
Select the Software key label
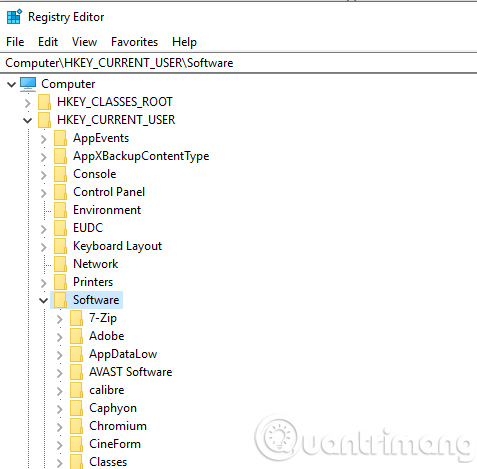click(x=96, y=300)
